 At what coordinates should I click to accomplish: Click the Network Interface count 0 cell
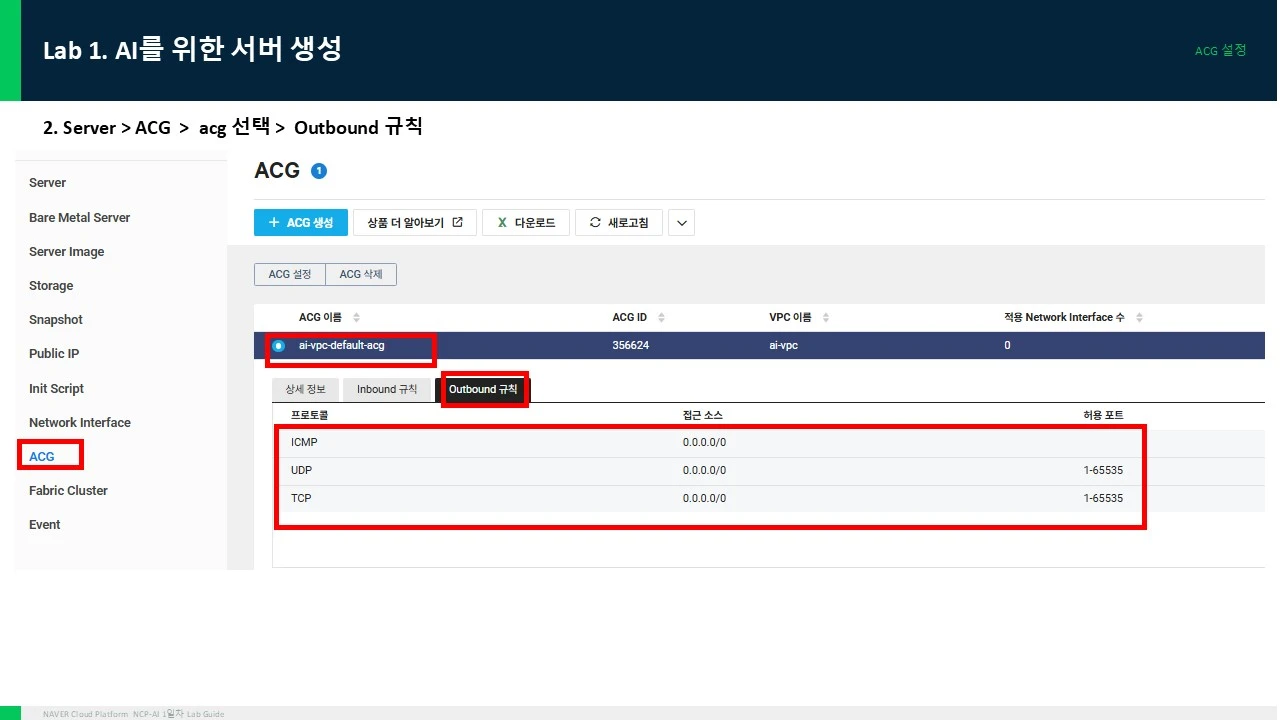(1007, 345)
